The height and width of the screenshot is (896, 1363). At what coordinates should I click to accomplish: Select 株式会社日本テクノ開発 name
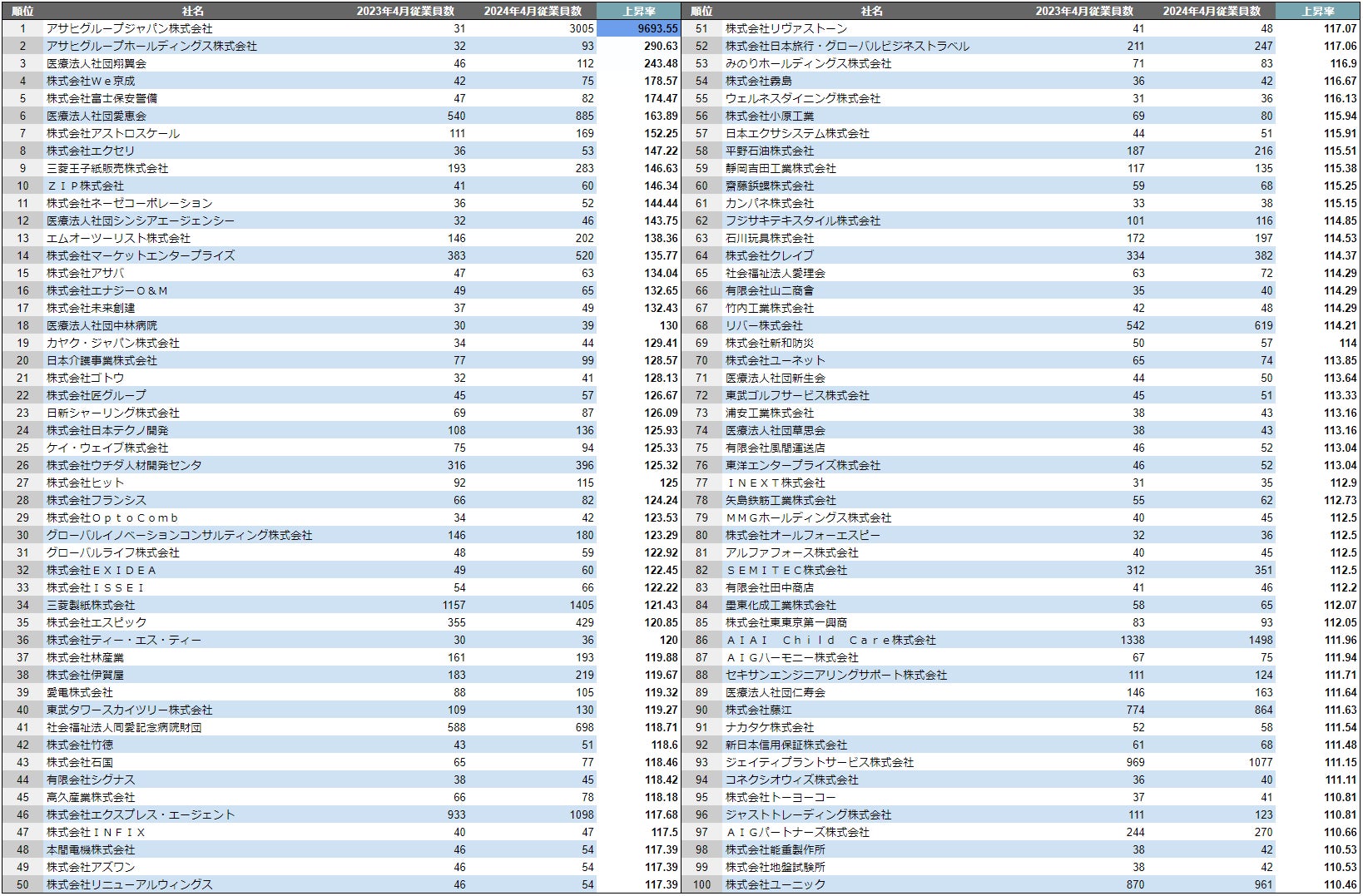coord(107,430)
